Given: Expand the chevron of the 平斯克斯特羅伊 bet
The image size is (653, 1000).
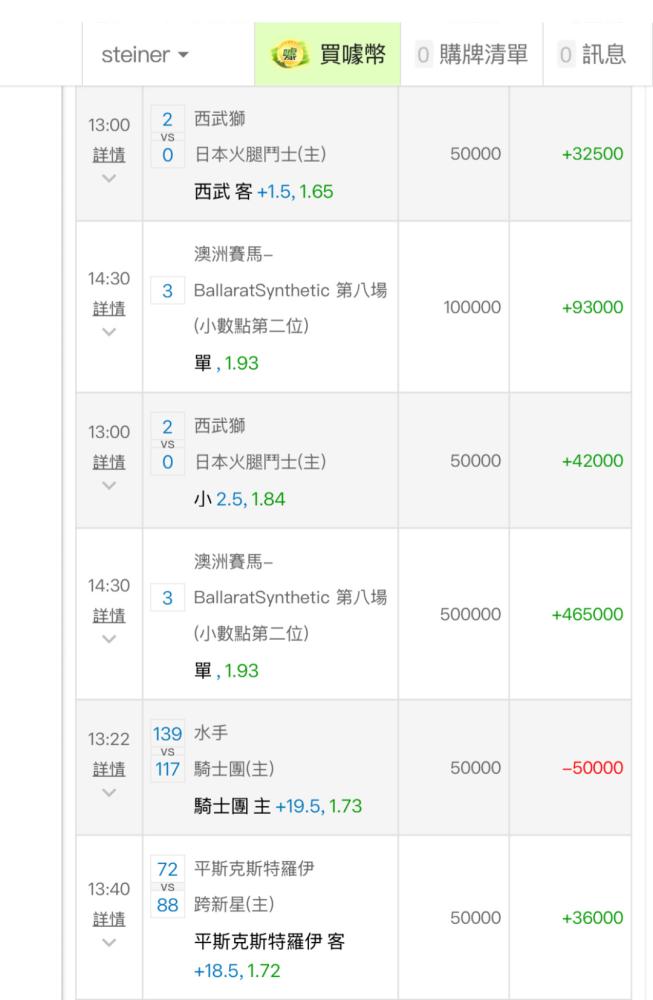Looking at the screenshot, I should 109,943.
